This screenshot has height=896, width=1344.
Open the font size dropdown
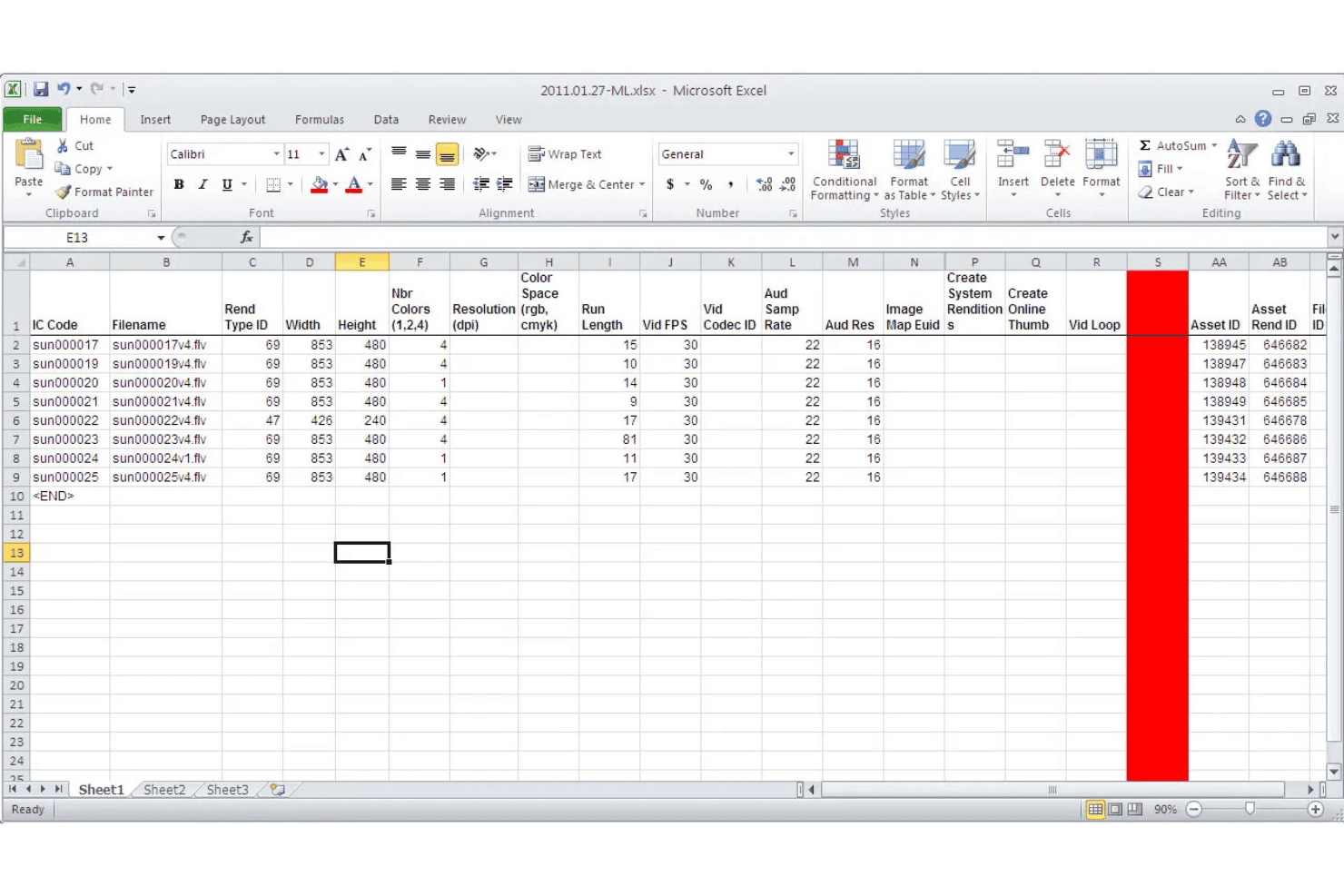click(321, 154)
